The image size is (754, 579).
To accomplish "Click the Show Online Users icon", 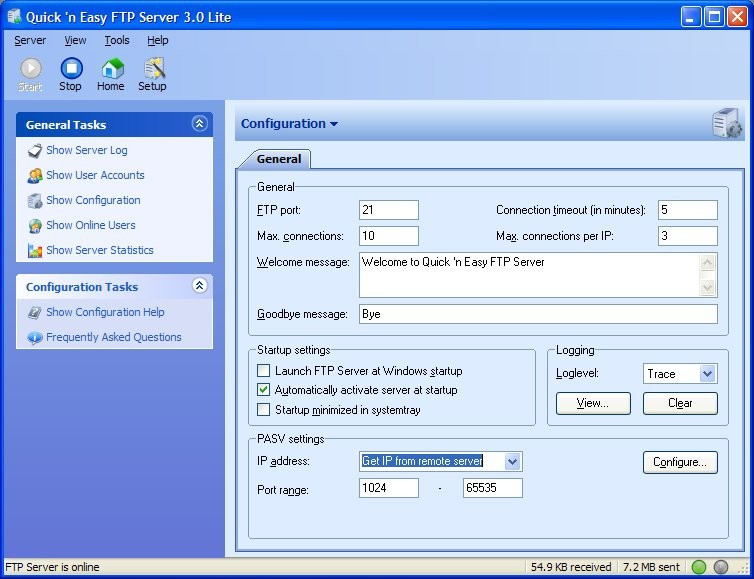I will (35, 226).
